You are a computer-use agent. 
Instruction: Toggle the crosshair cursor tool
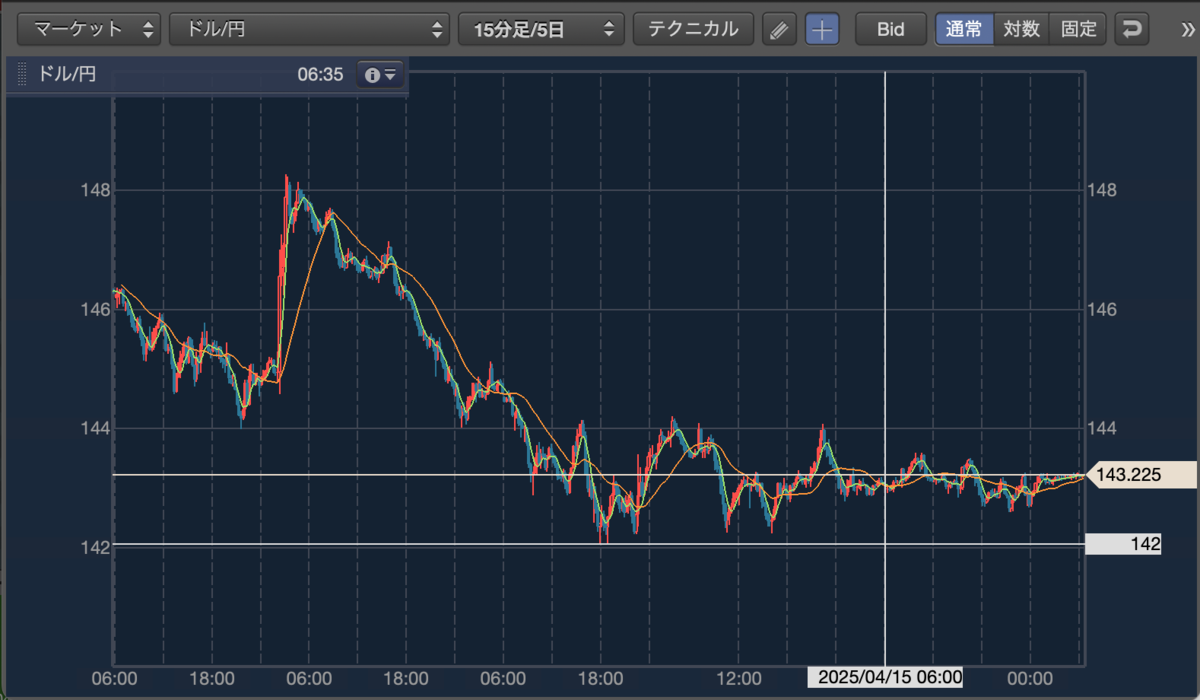tap(822, 29)
